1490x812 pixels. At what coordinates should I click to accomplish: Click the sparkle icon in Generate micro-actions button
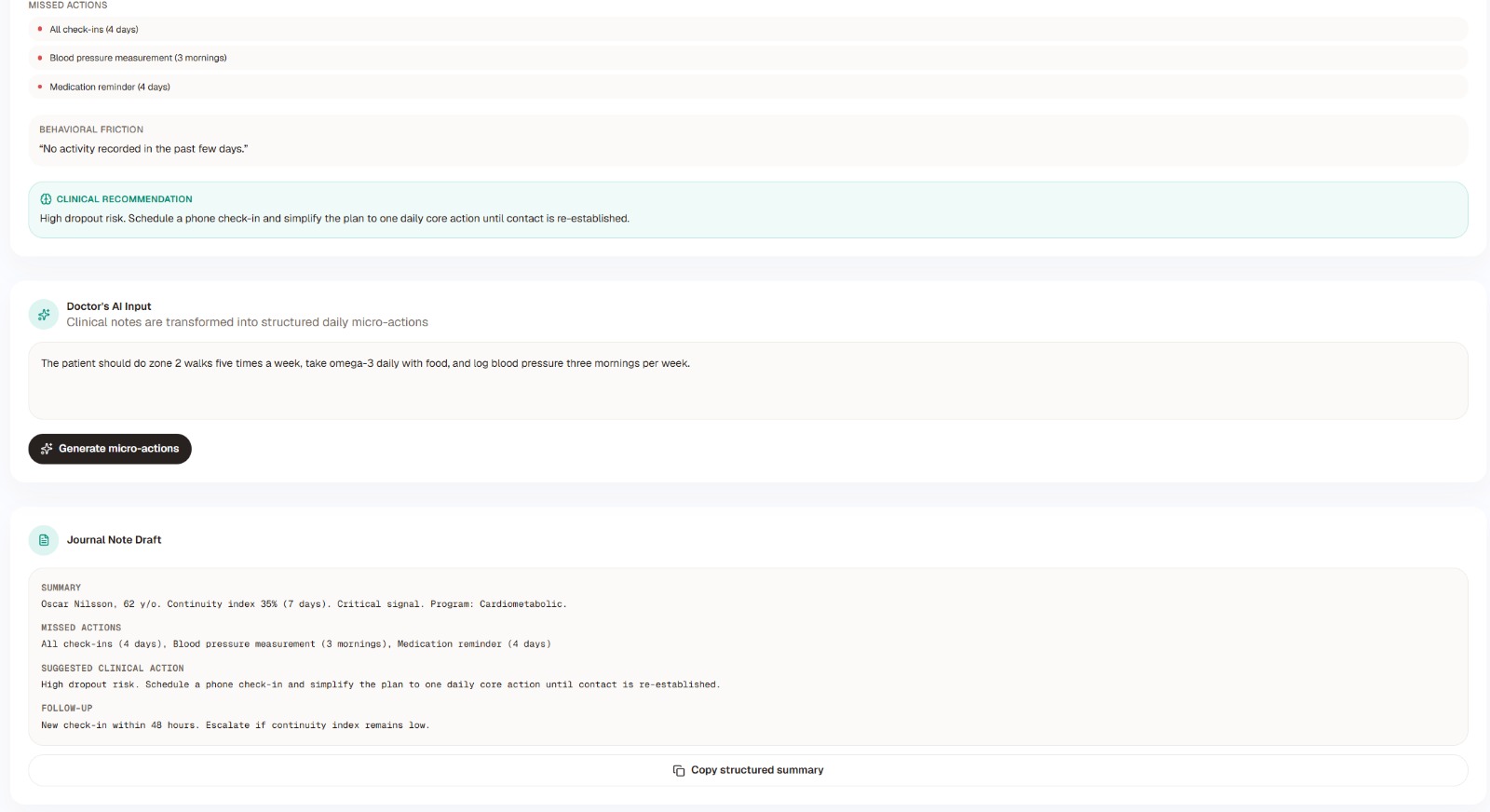pyautogui.click(x=47, y=449)
